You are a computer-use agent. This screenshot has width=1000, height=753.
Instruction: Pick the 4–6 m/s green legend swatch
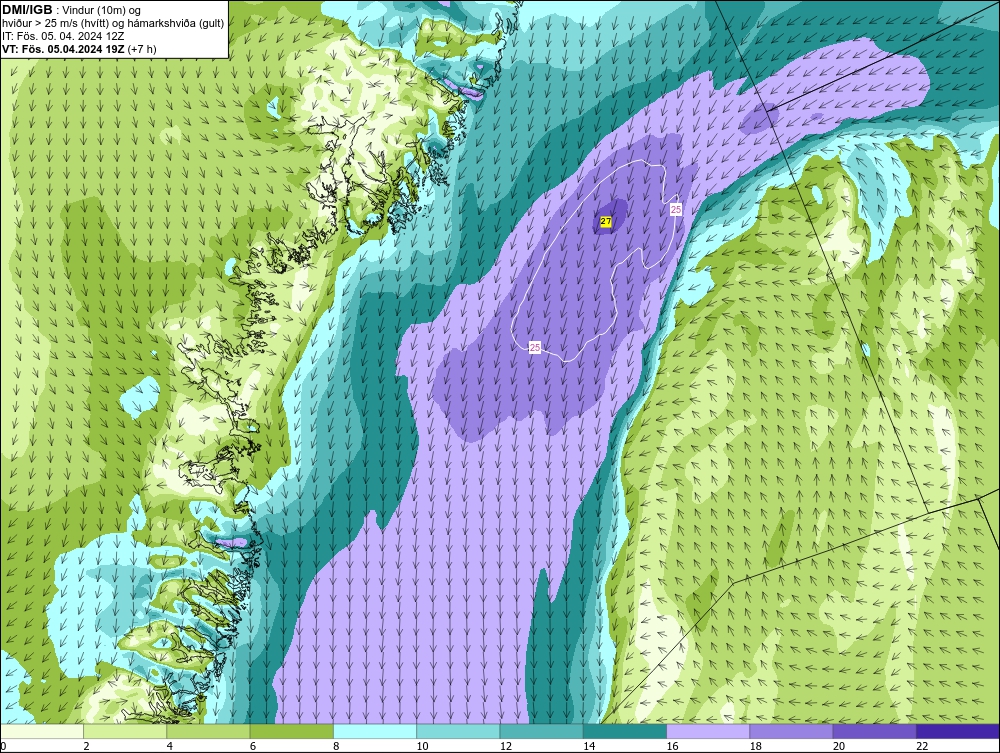[208, 731]
